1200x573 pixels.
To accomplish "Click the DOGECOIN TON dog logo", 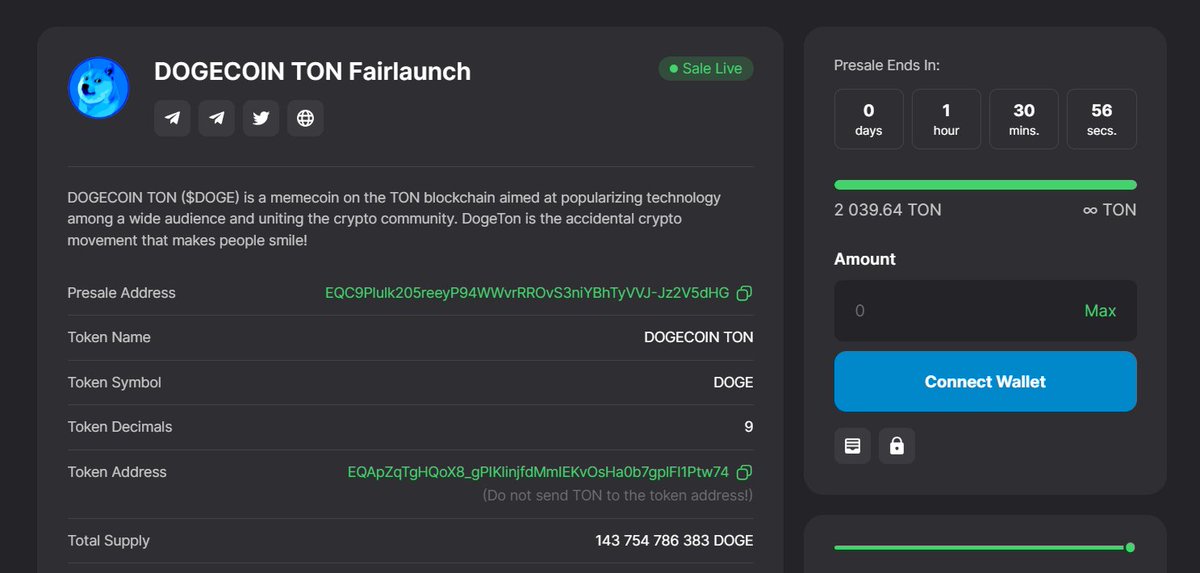I will tap(98, 88).
